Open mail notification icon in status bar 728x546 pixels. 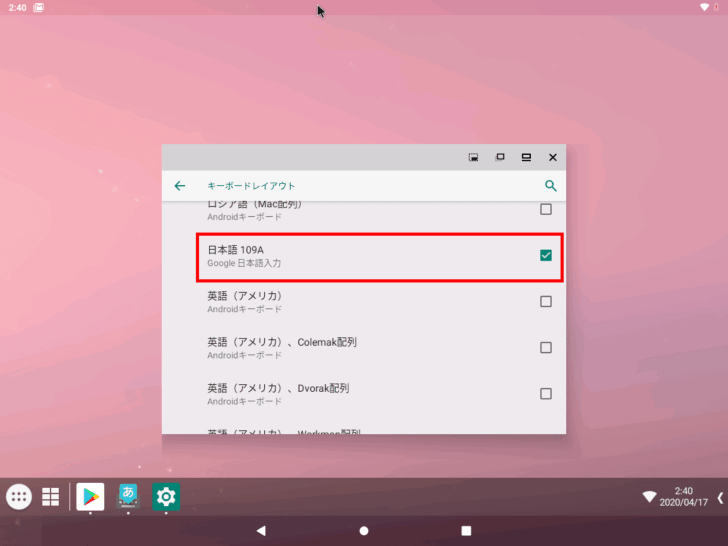[x=39, y=7]
